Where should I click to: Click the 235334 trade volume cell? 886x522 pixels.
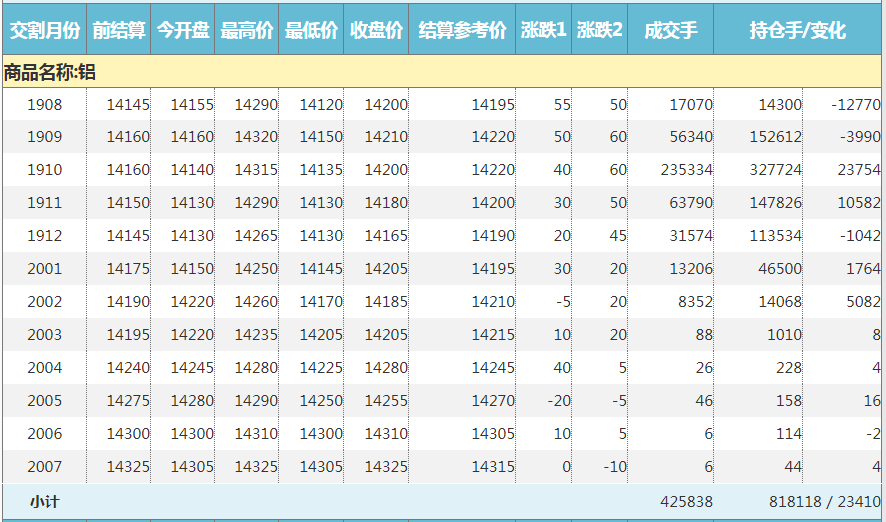pos(686,170)
